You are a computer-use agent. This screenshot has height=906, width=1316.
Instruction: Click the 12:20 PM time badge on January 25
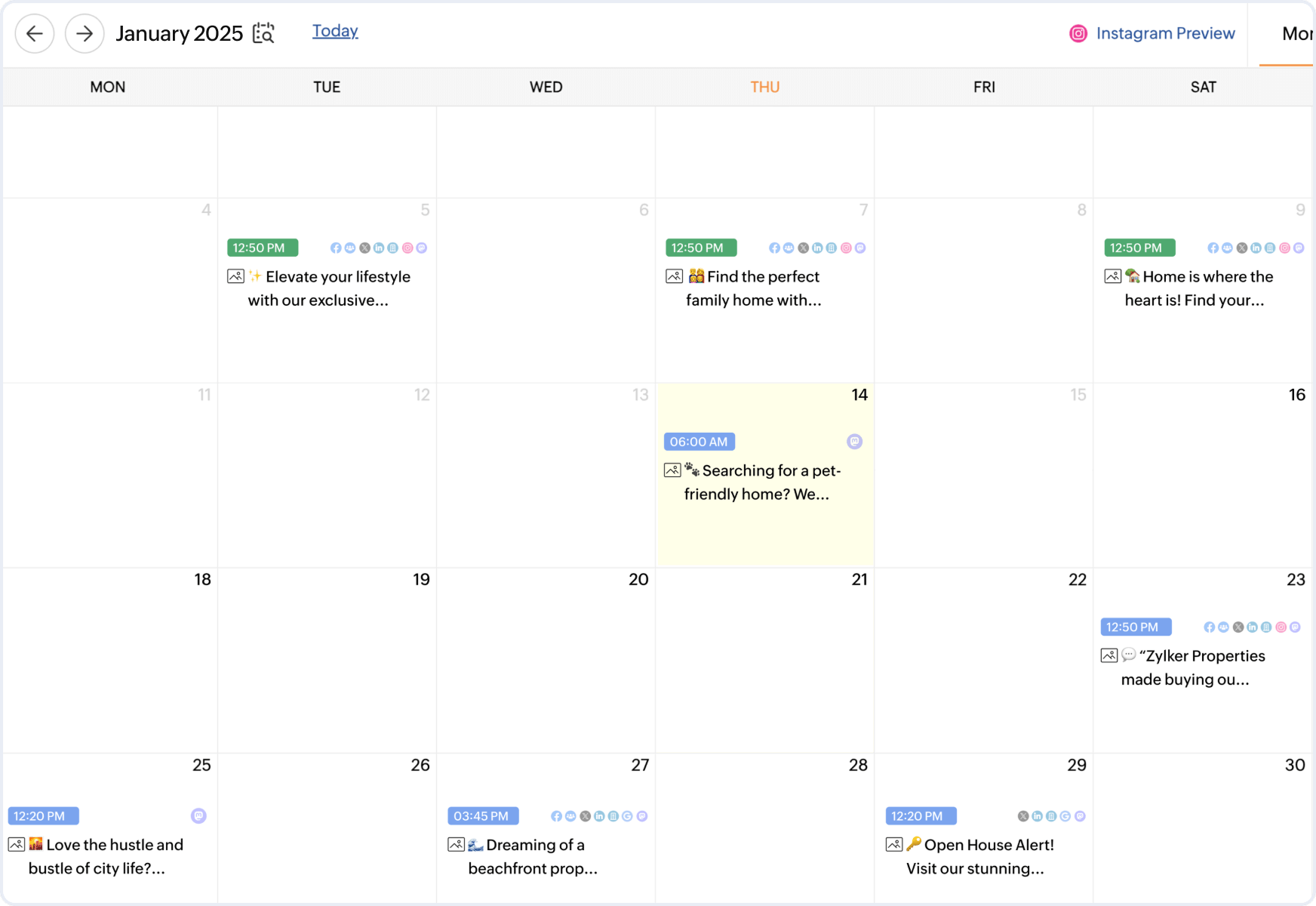coord(43,816)
